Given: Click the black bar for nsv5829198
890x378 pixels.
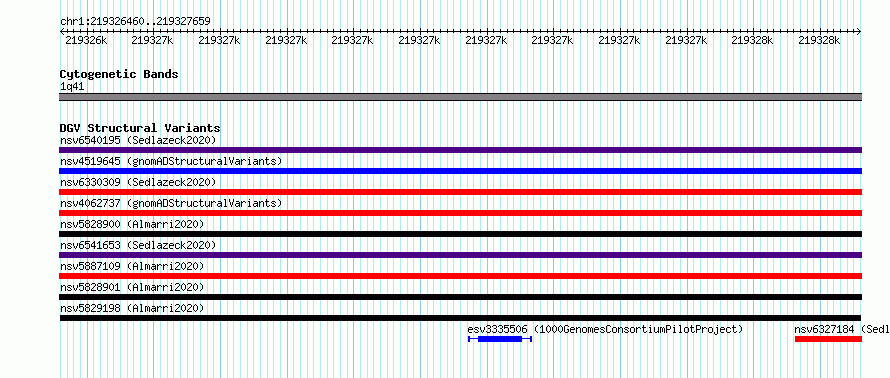Looking at the screenshot, I should [460, 318].
